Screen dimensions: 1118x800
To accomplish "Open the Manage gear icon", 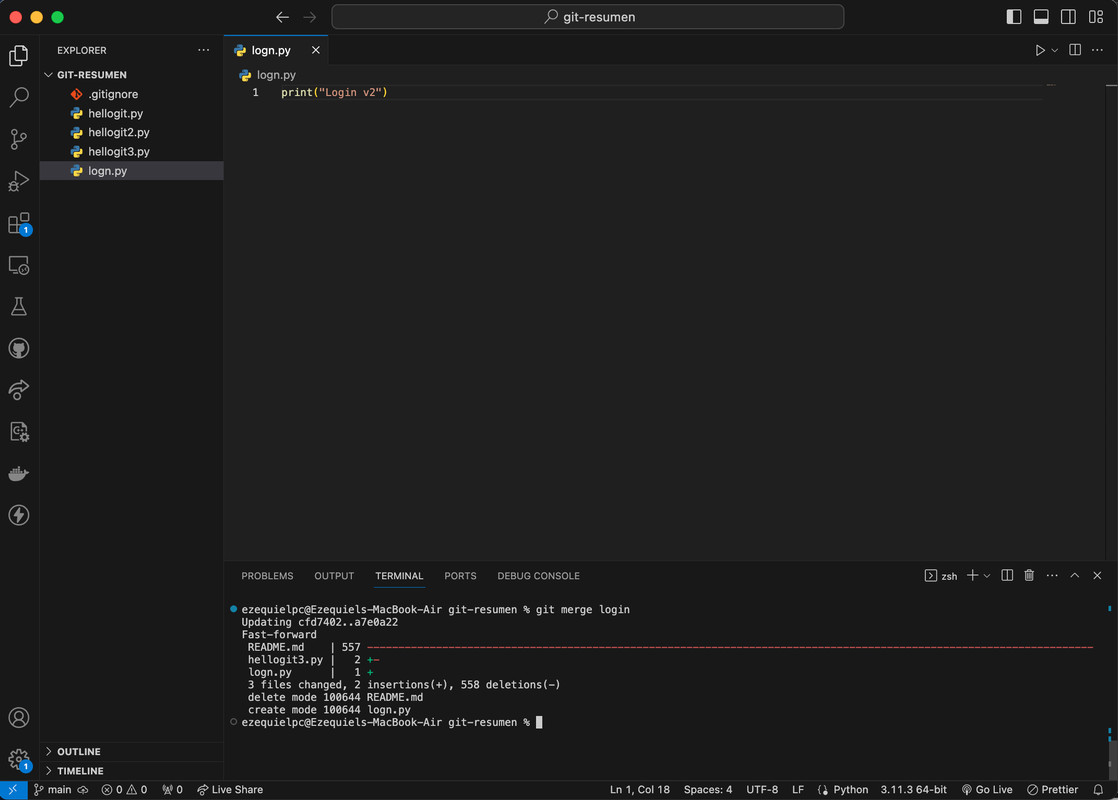I will pyautogui.click(x=19, y=759).
